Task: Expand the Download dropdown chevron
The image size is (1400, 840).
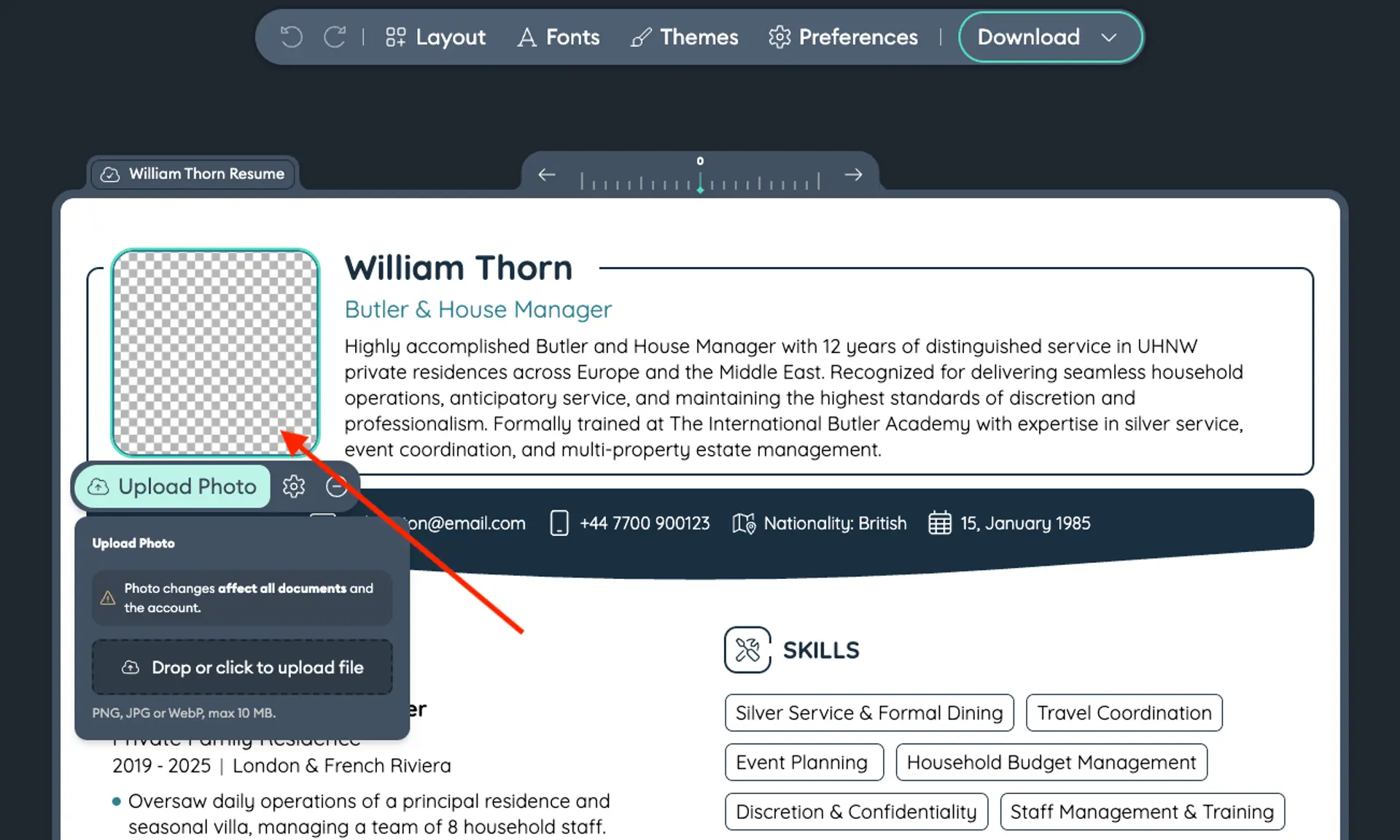Action: coord(1108,37)
